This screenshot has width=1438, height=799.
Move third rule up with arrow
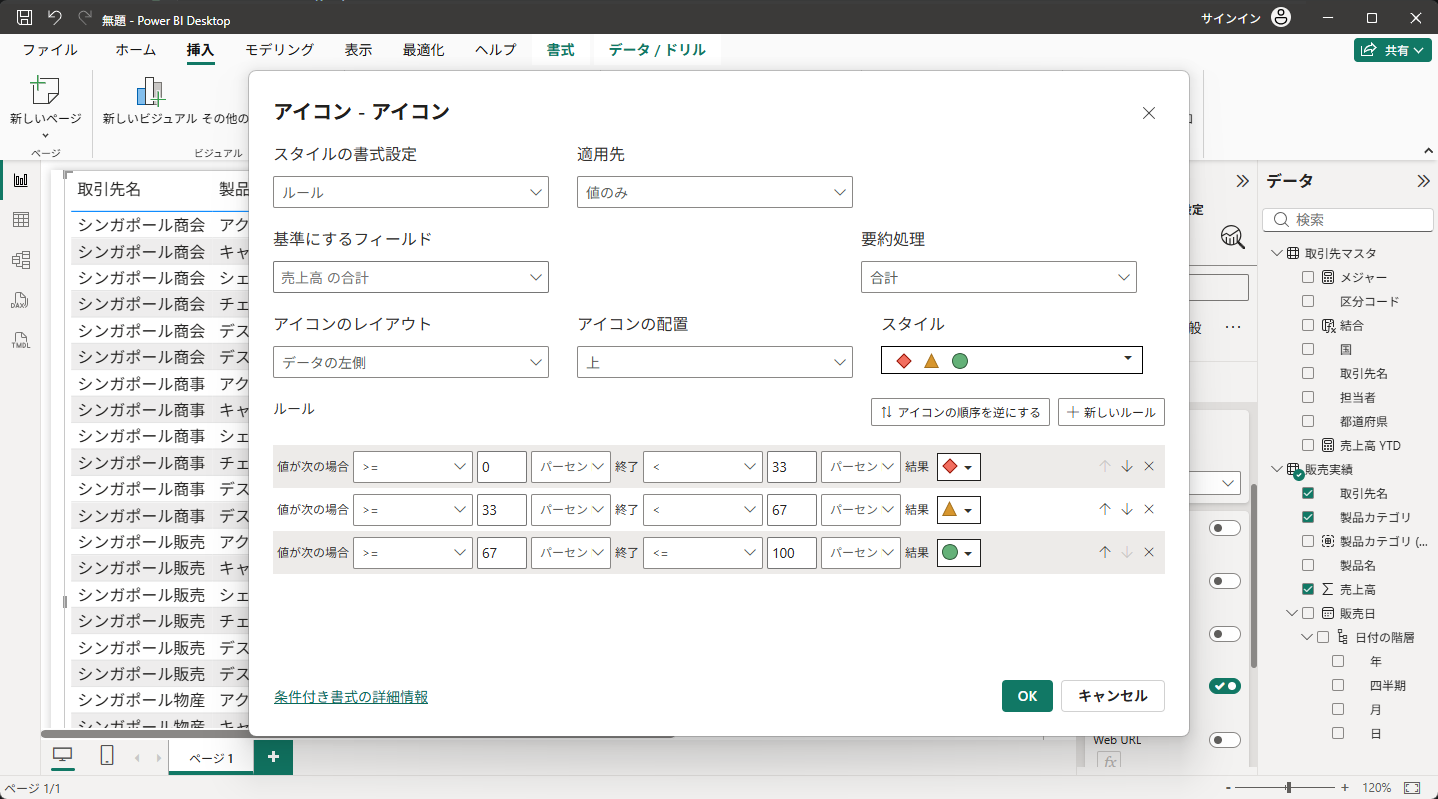(1105, 552)
